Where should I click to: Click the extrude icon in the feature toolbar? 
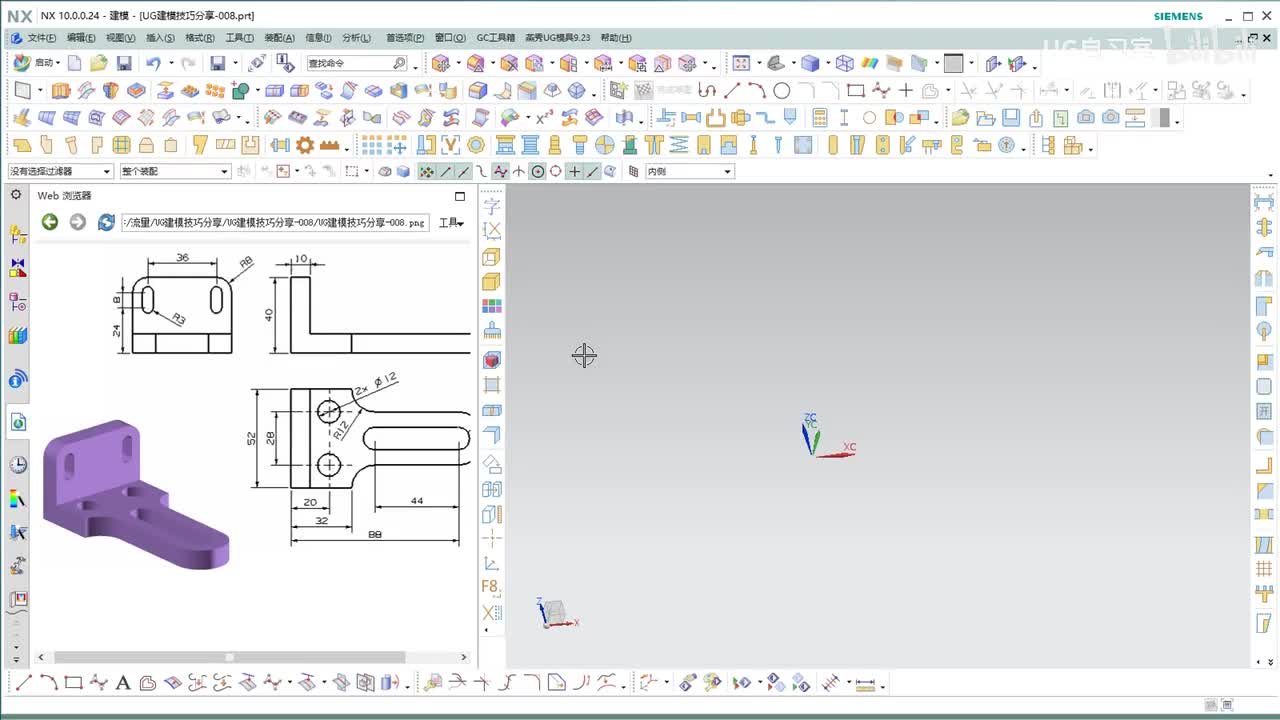(x=61, y=91)
